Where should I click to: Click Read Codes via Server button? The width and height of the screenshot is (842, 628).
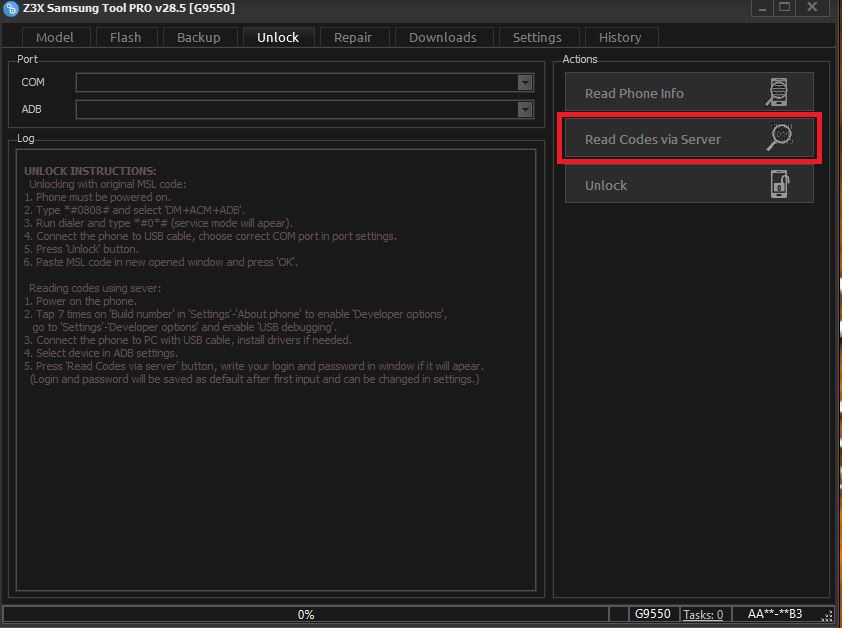[x=689, y=139]
